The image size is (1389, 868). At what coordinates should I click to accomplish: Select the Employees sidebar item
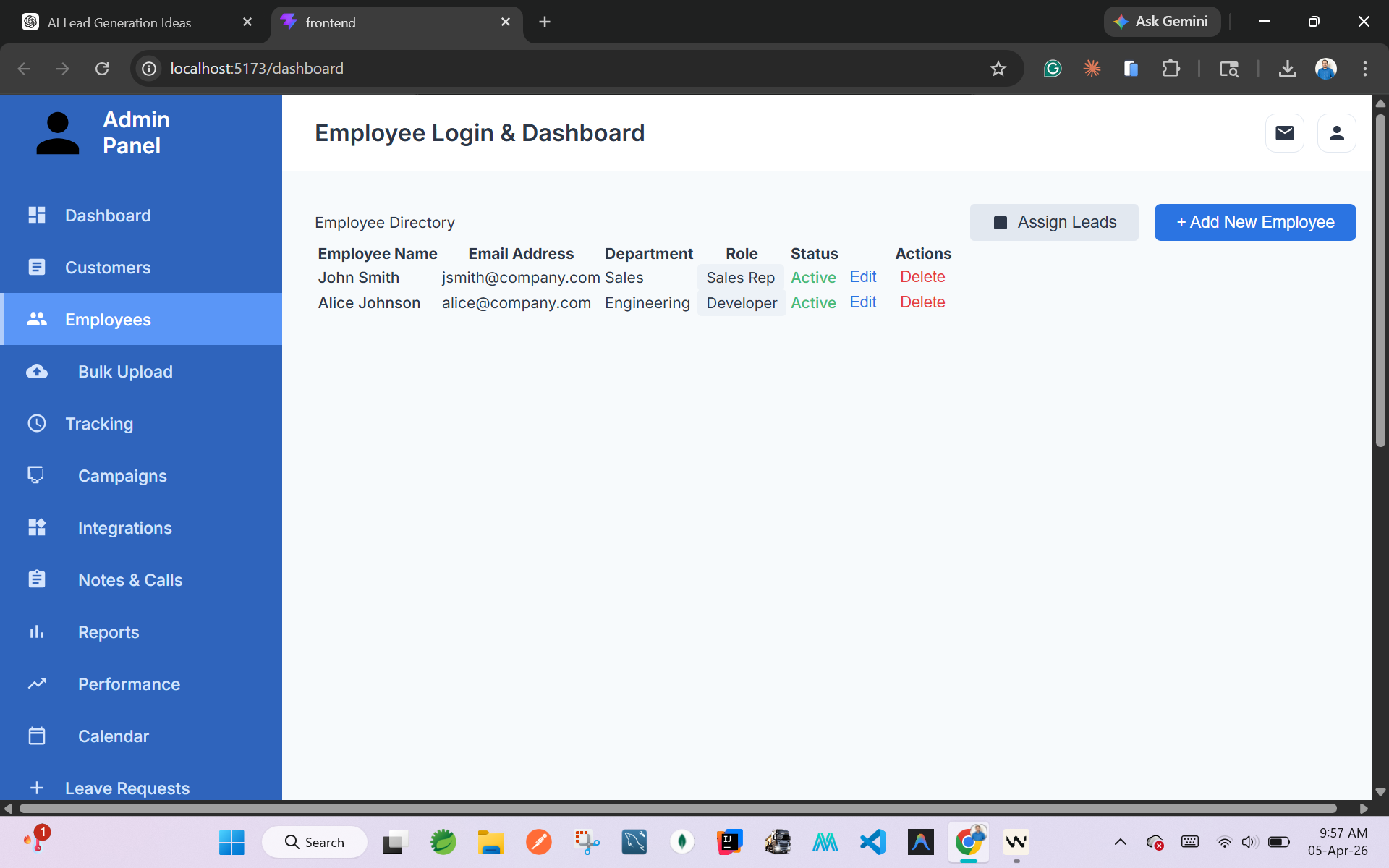[x=141, y=320]
